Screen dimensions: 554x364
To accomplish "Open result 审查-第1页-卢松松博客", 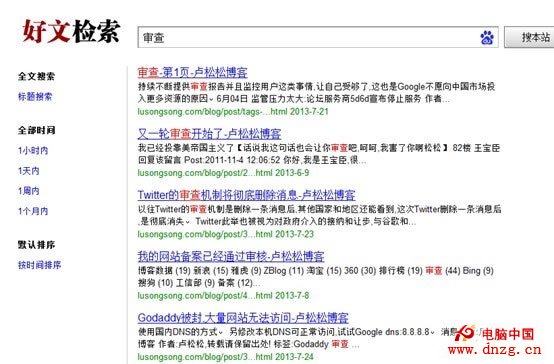I will [x=193, y=72].
